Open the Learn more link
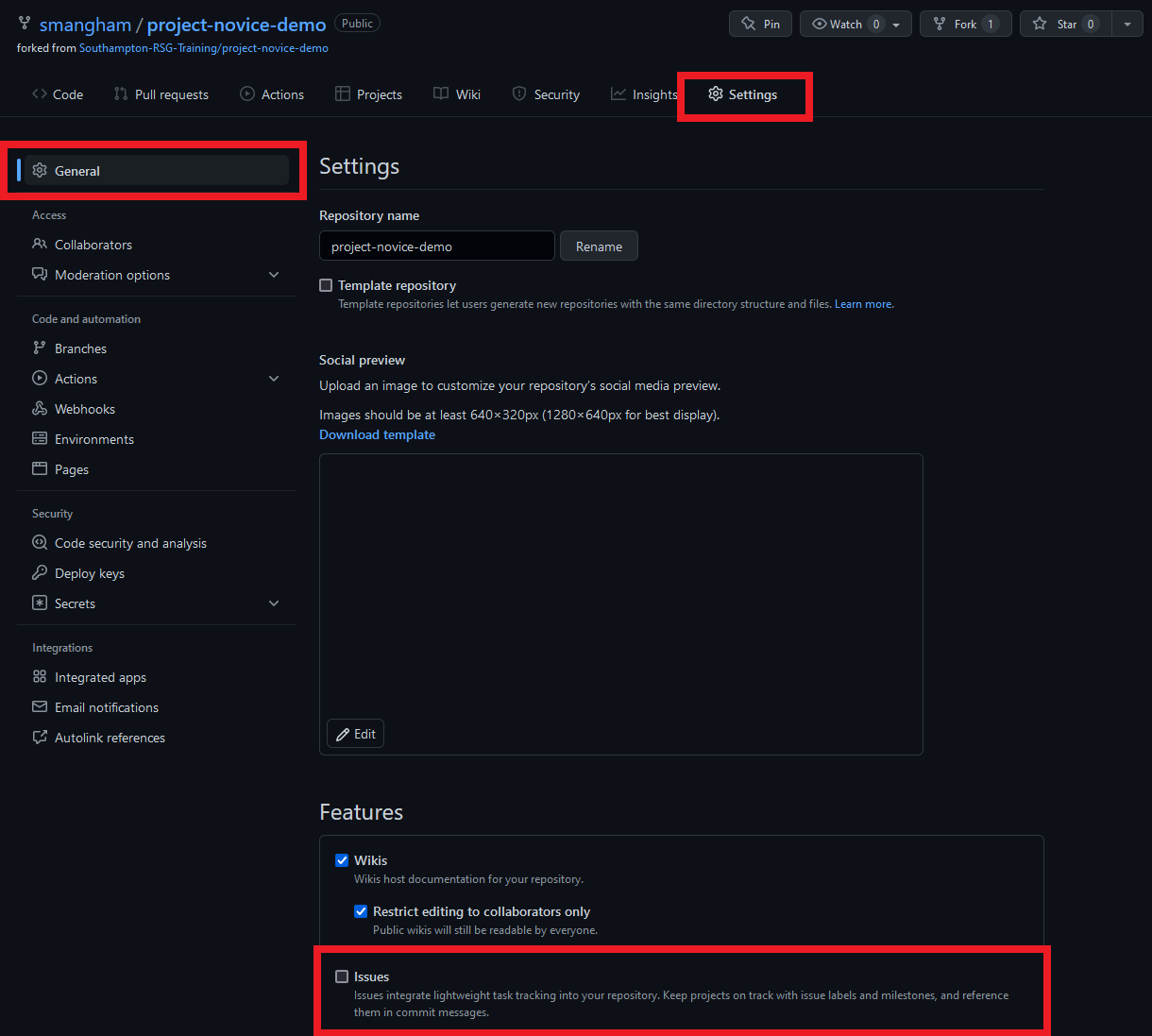This screenshot has width=1152, height=1036. (x=863, y=304)
